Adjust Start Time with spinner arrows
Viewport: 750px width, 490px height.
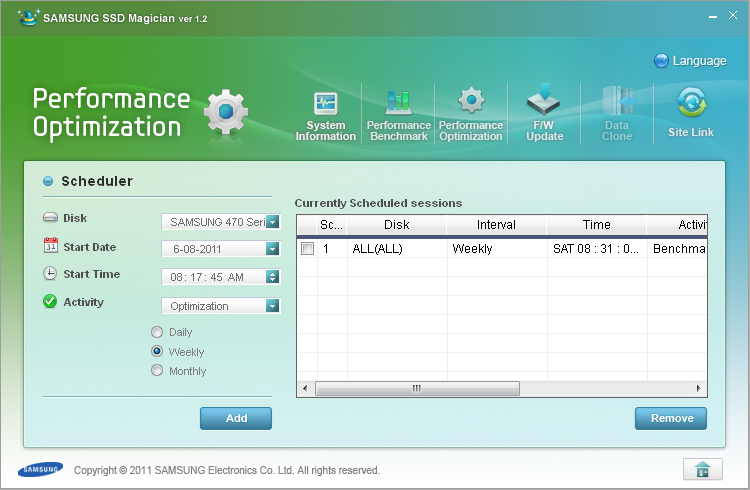273,277
